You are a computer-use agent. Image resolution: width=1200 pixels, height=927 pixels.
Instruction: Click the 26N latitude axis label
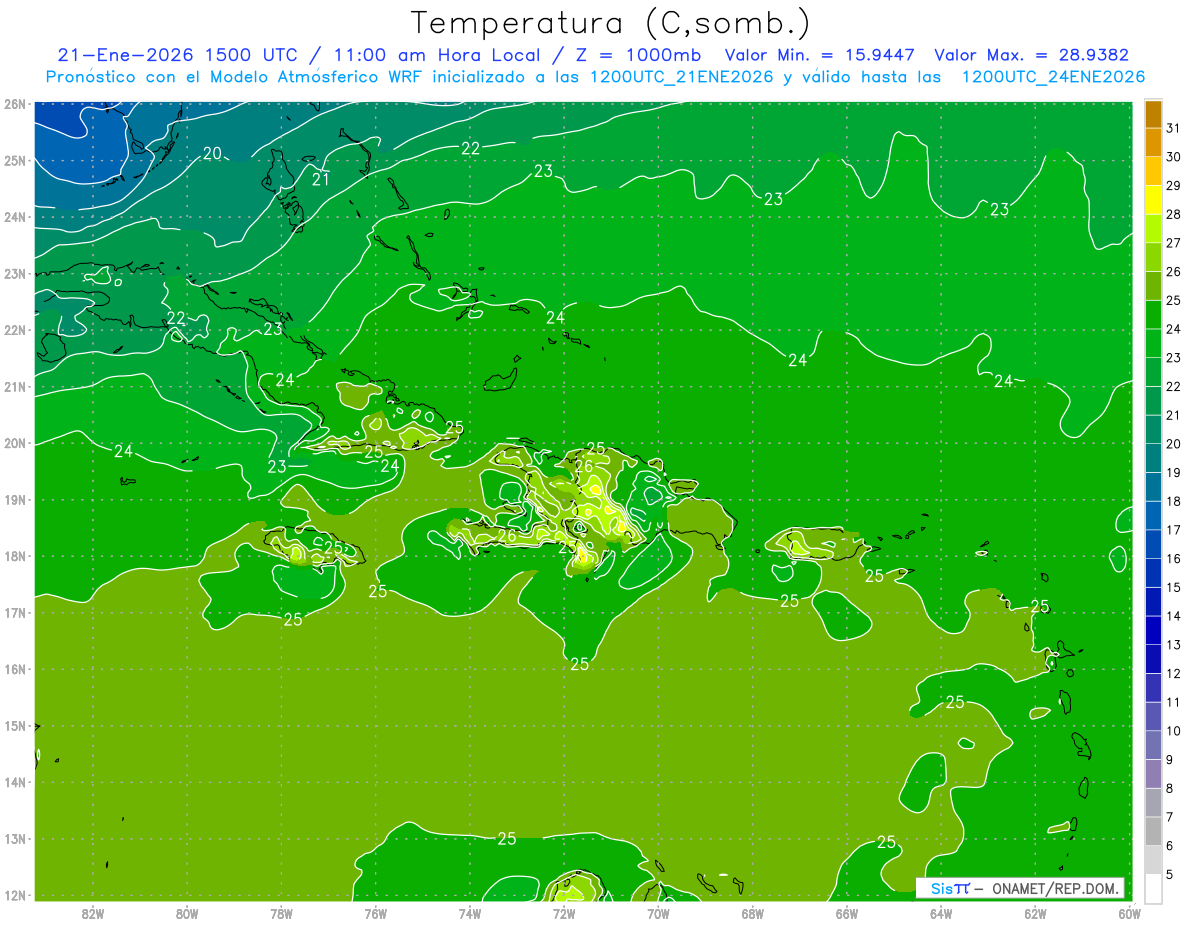pos(14,104)
